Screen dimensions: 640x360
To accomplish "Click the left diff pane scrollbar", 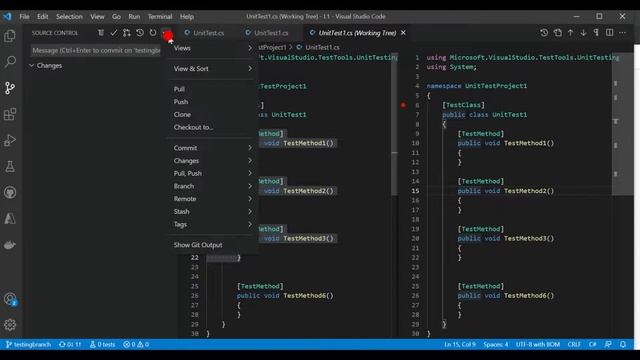I will [x=394, y=124].
